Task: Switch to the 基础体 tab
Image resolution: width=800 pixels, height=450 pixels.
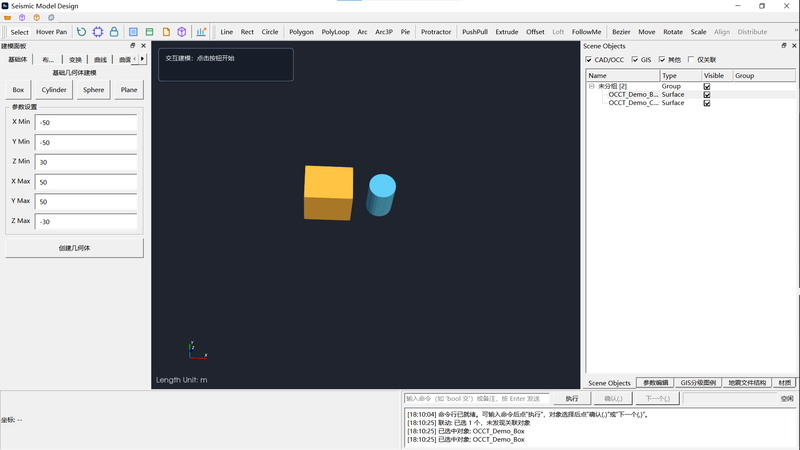Action: click(x=17, y=60)
